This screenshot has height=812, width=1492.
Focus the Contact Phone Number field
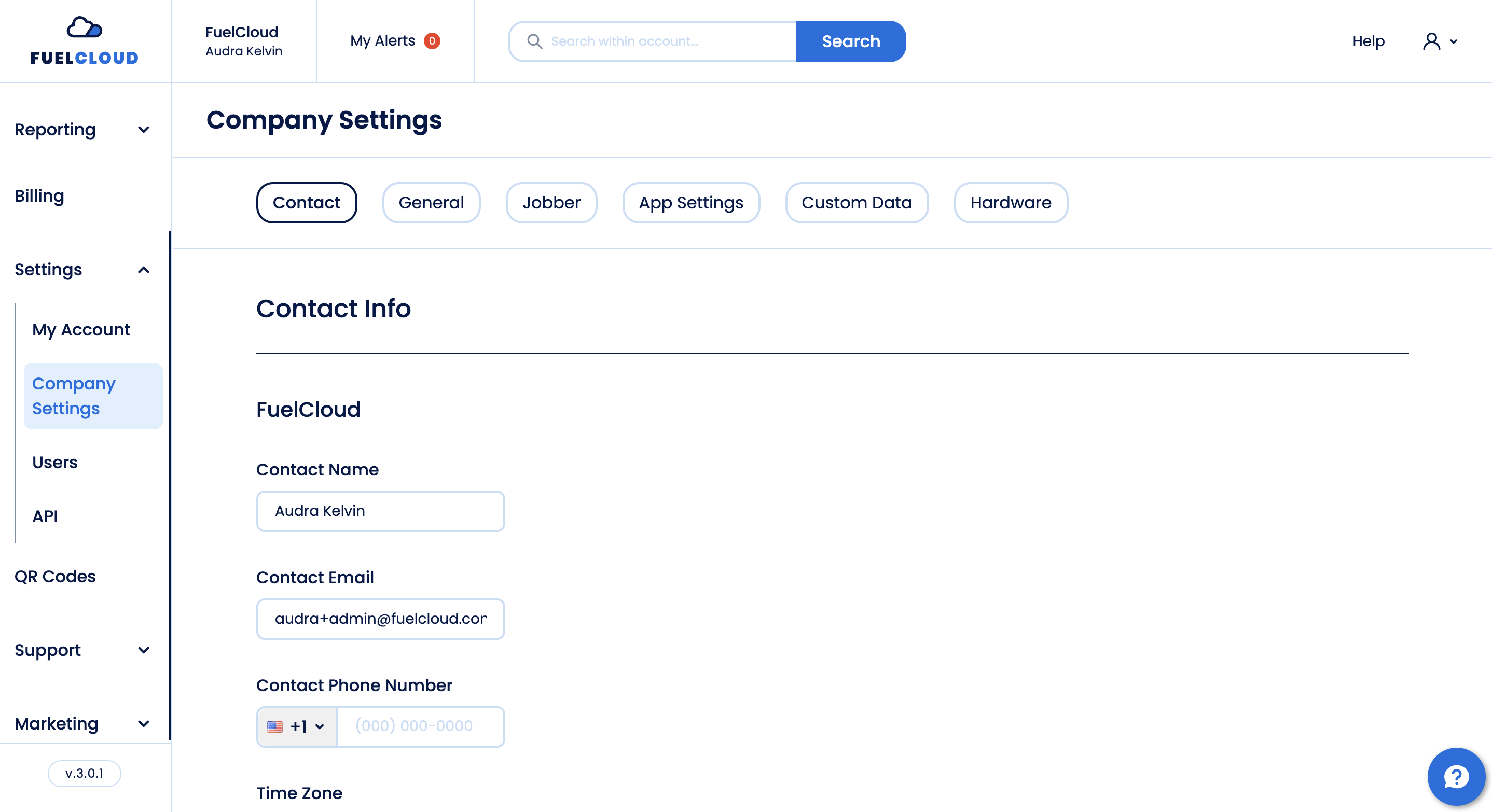[x=420, y=726]
